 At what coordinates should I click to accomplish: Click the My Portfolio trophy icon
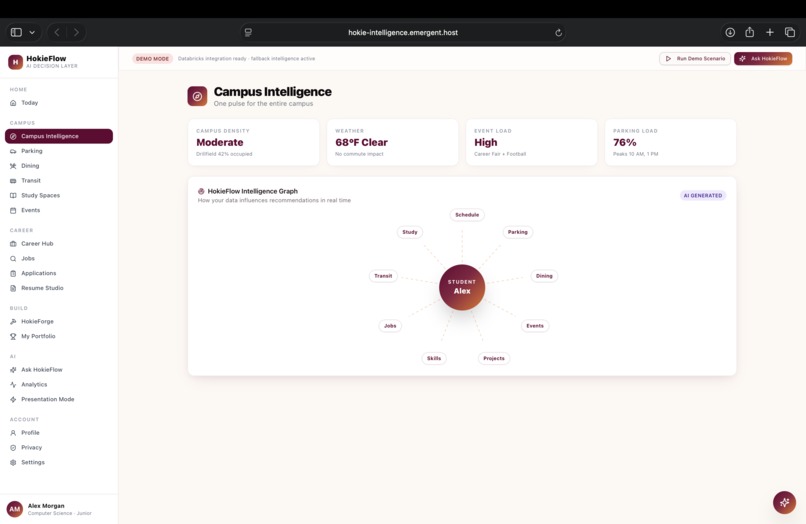point(13,336)
